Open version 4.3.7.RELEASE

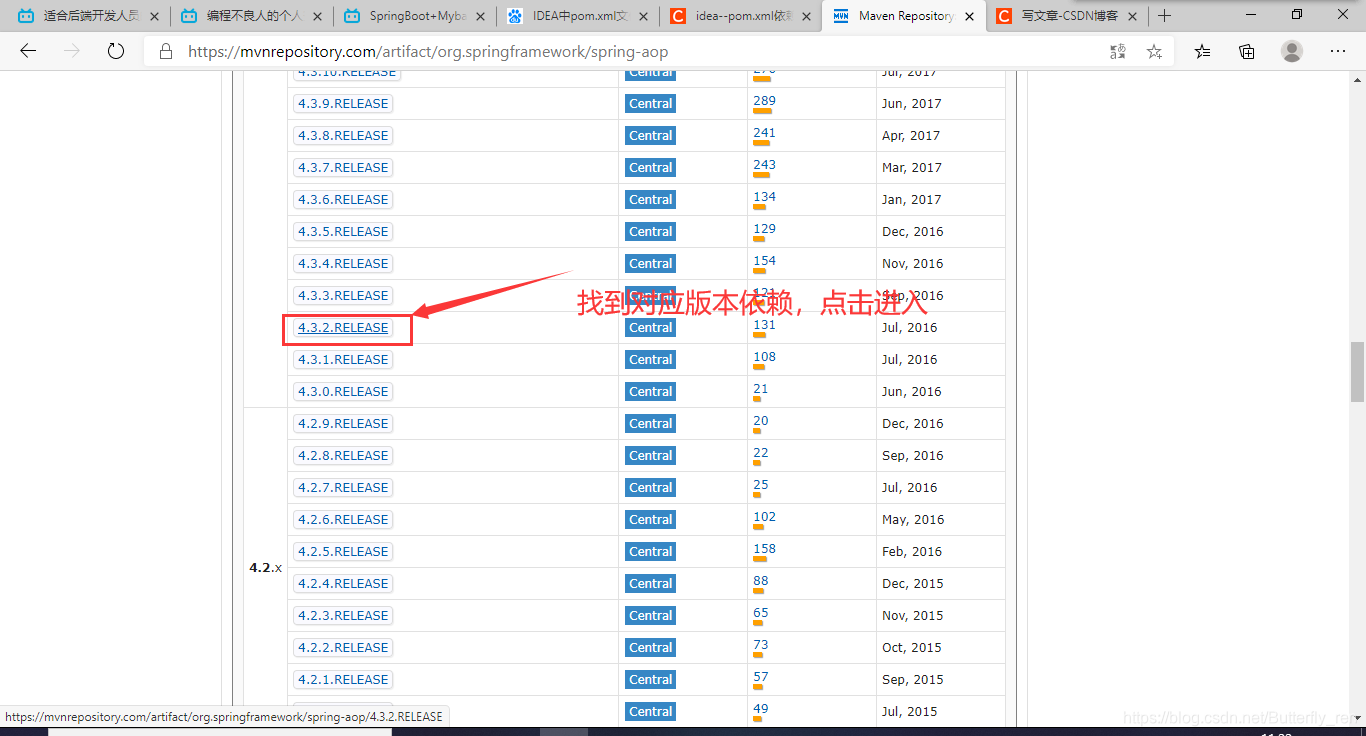[343, 167]
